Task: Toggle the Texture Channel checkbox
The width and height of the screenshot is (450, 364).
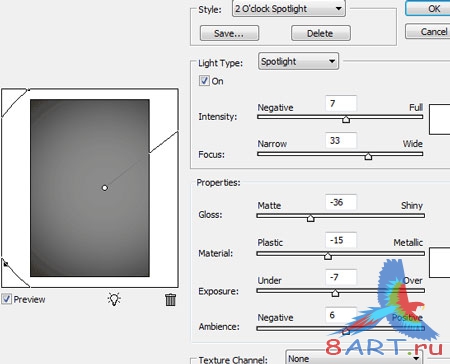Action: click(x=193, y=360)
